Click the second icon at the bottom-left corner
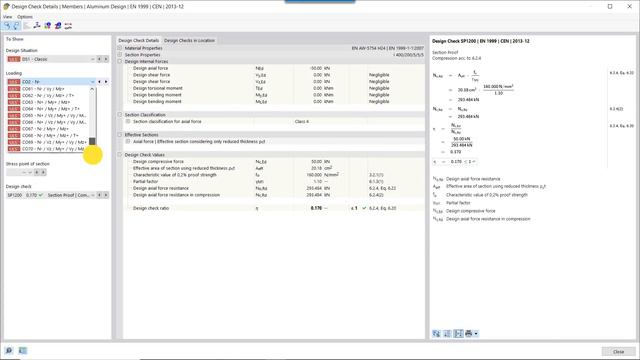Screen dimensions: 640x360 [x=23, y=351]
